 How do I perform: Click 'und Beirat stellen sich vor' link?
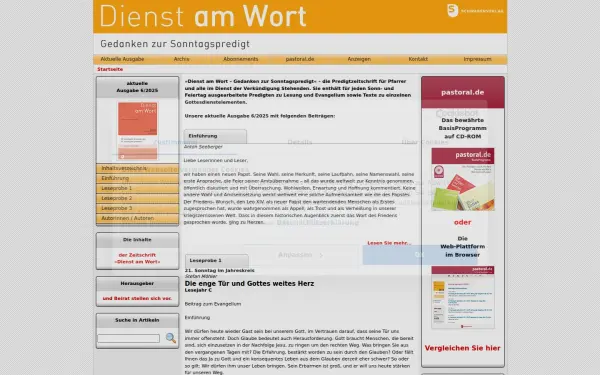(137, 298)
